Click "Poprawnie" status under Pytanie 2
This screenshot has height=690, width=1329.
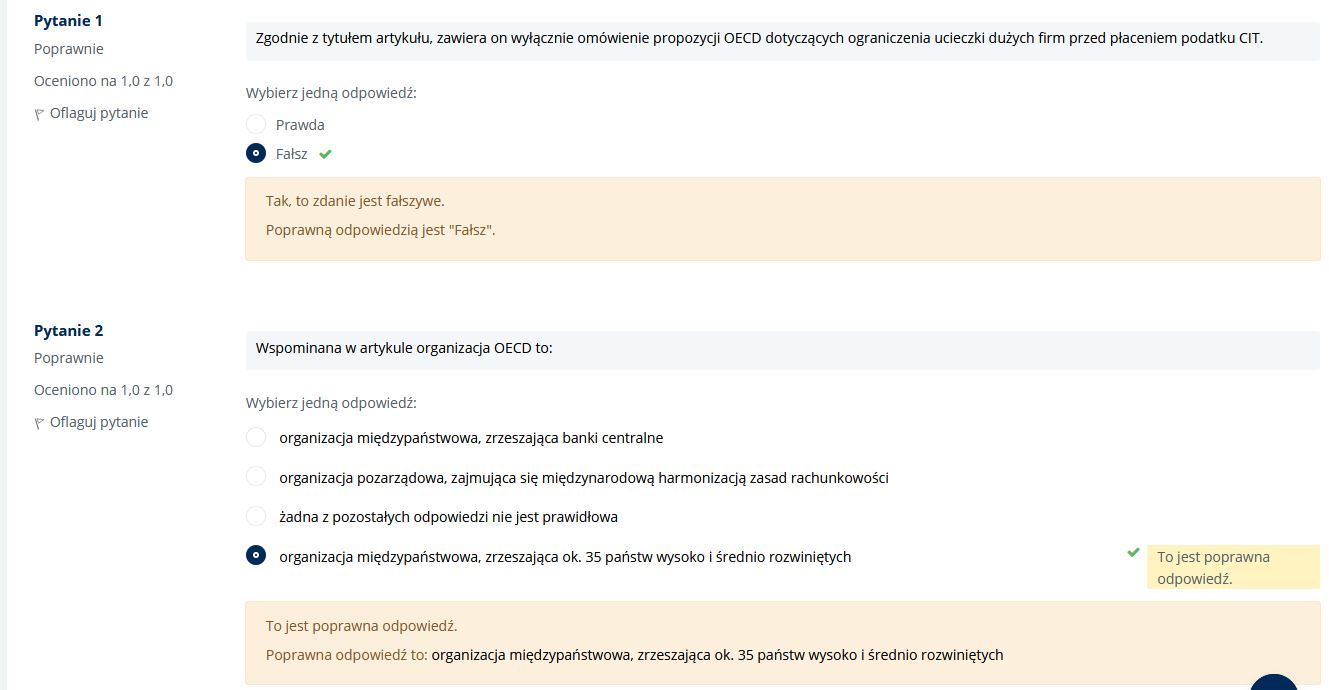[69, 358]
